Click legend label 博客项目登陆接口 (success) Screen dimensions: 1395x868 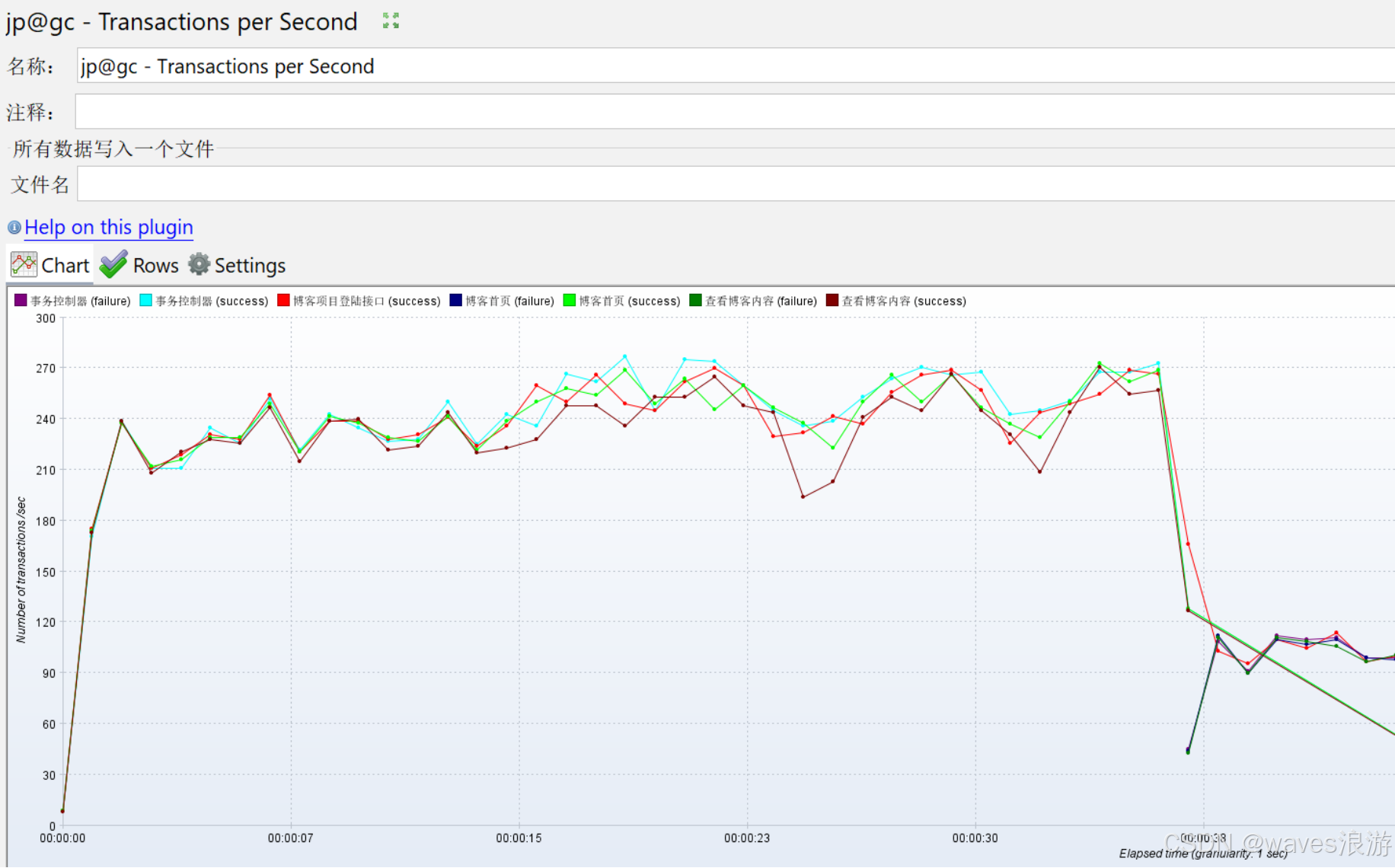point(367,301)
